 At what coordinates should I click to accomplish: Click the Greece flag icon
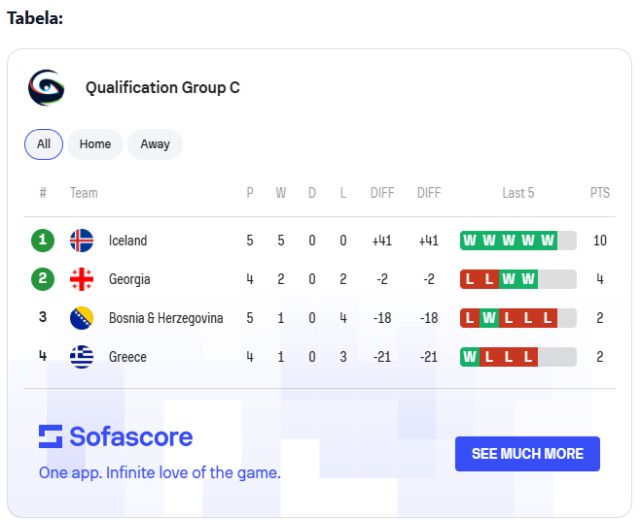82,357
